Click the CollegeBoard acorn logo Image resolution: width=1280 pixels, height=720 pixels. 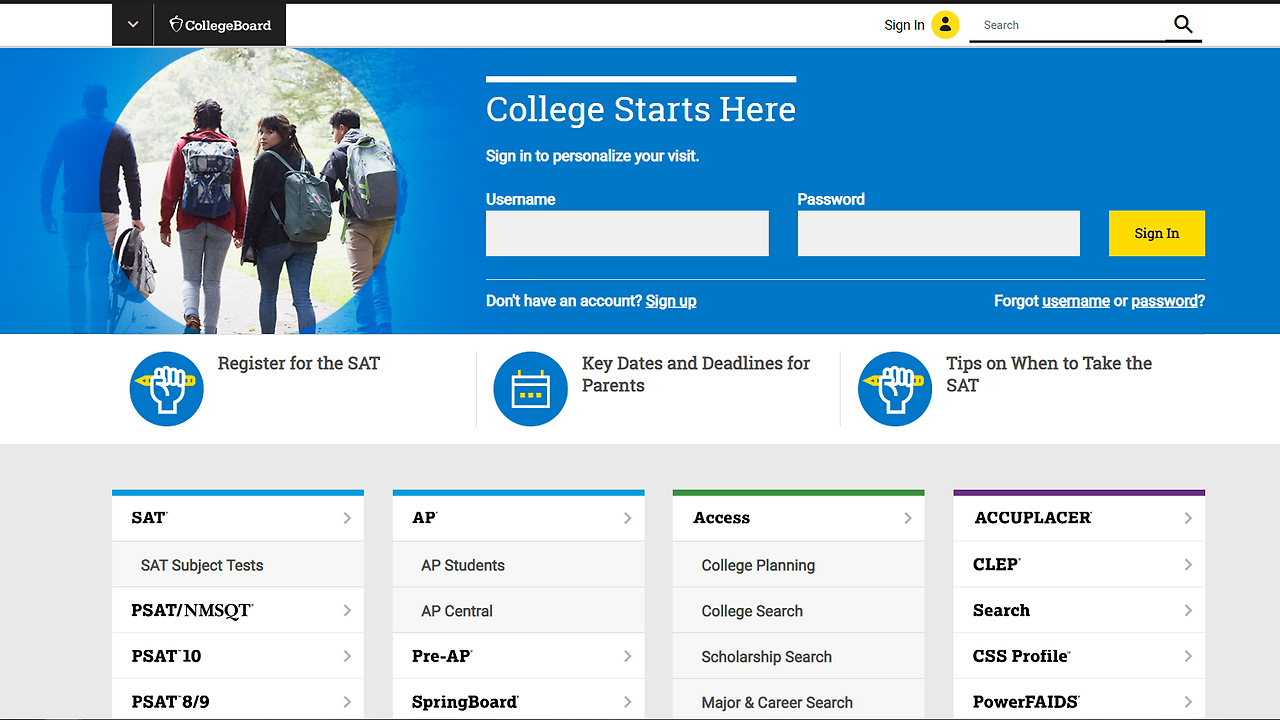(220, 25)
